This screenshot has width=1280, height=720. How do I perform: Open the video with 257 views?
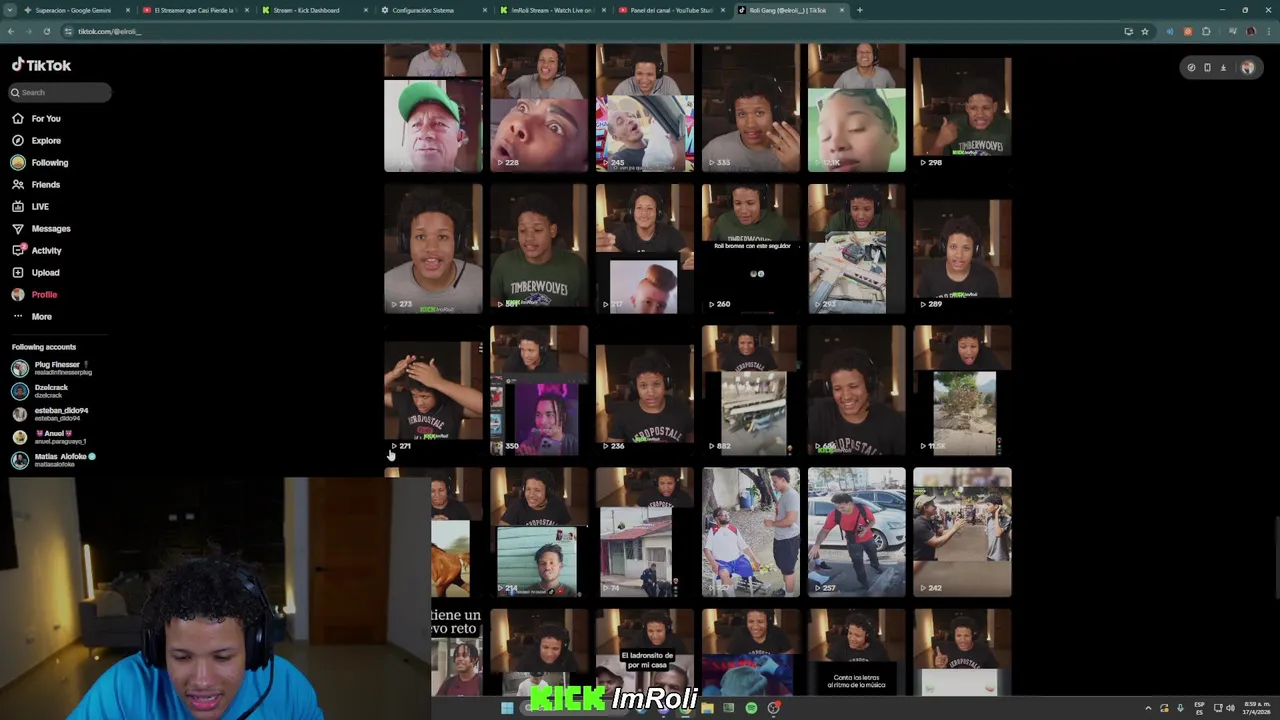pos(857,533)
